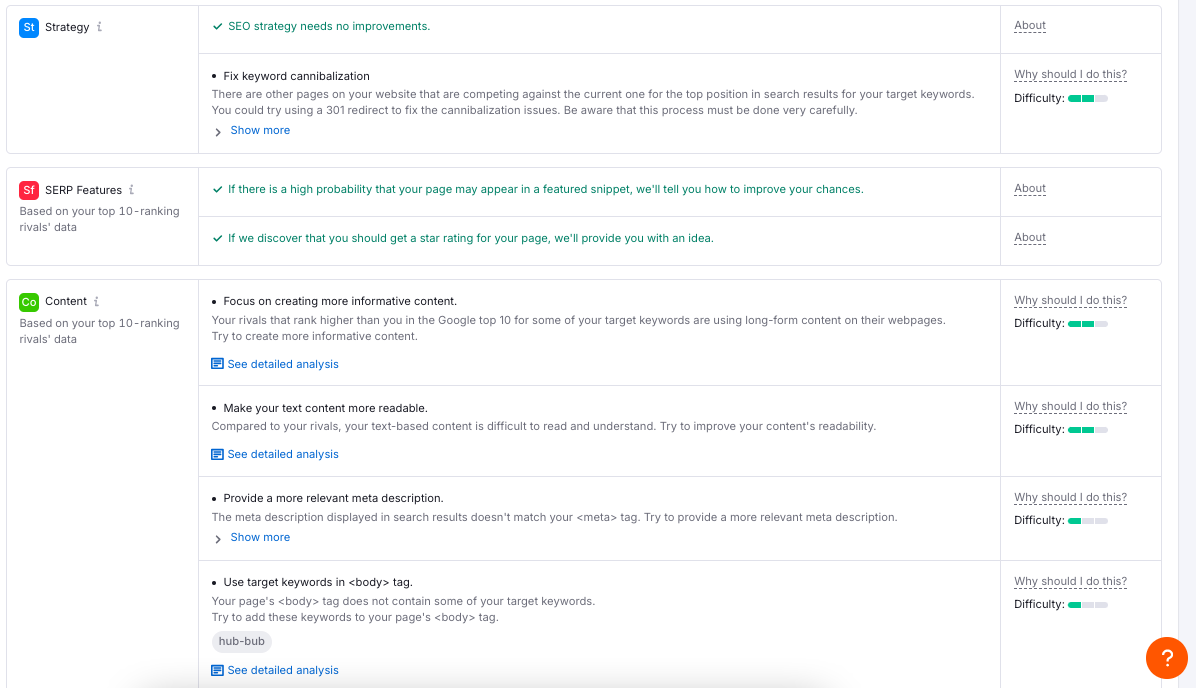This screenshot has height=688, width=1196.
Task: Click the blue St Strategy badge icon
Action: (29, 28)
